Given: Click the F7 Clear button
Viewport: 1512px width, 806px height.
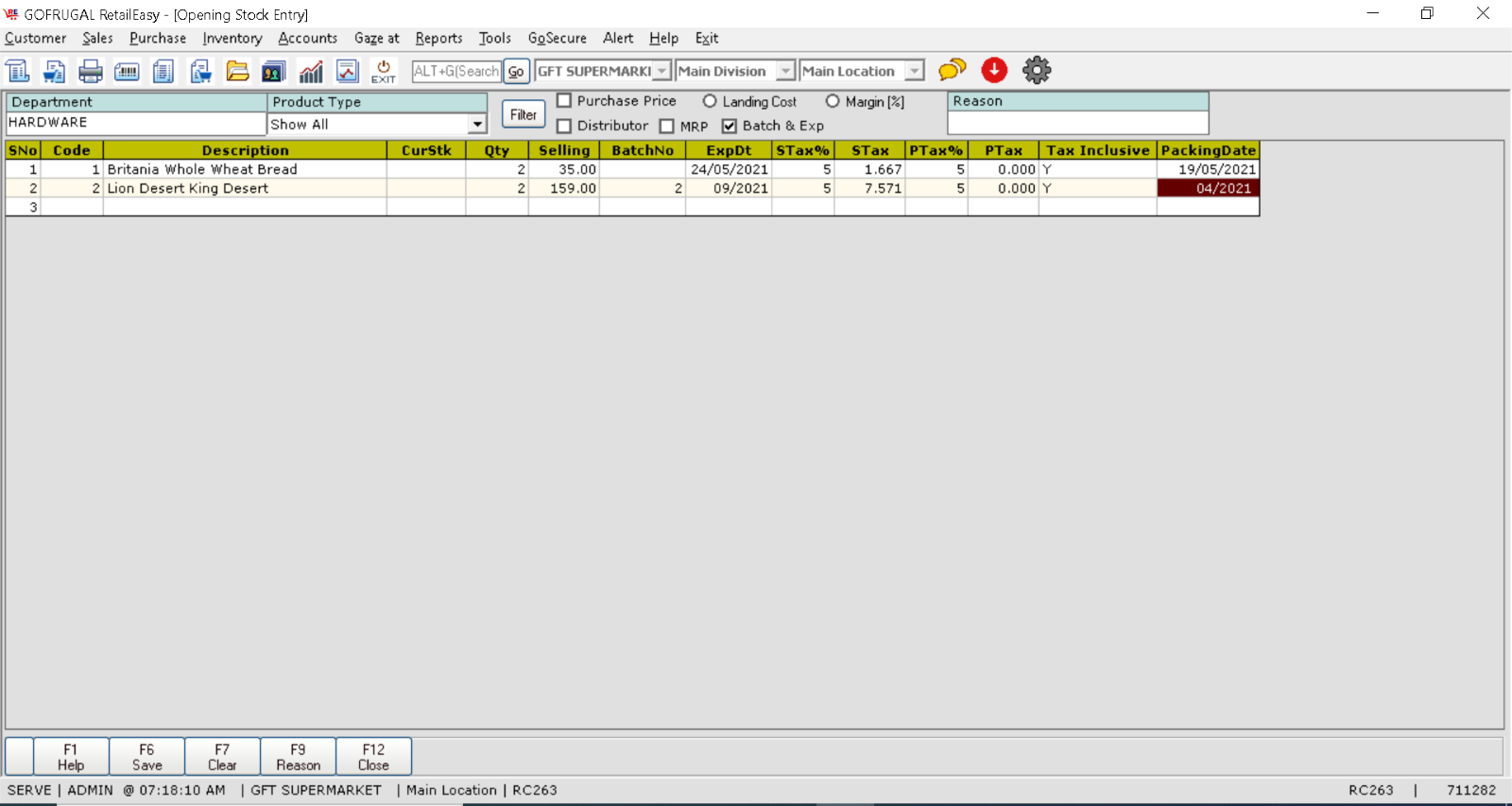Looking at the screenshot, I should [x=222, y=757].
